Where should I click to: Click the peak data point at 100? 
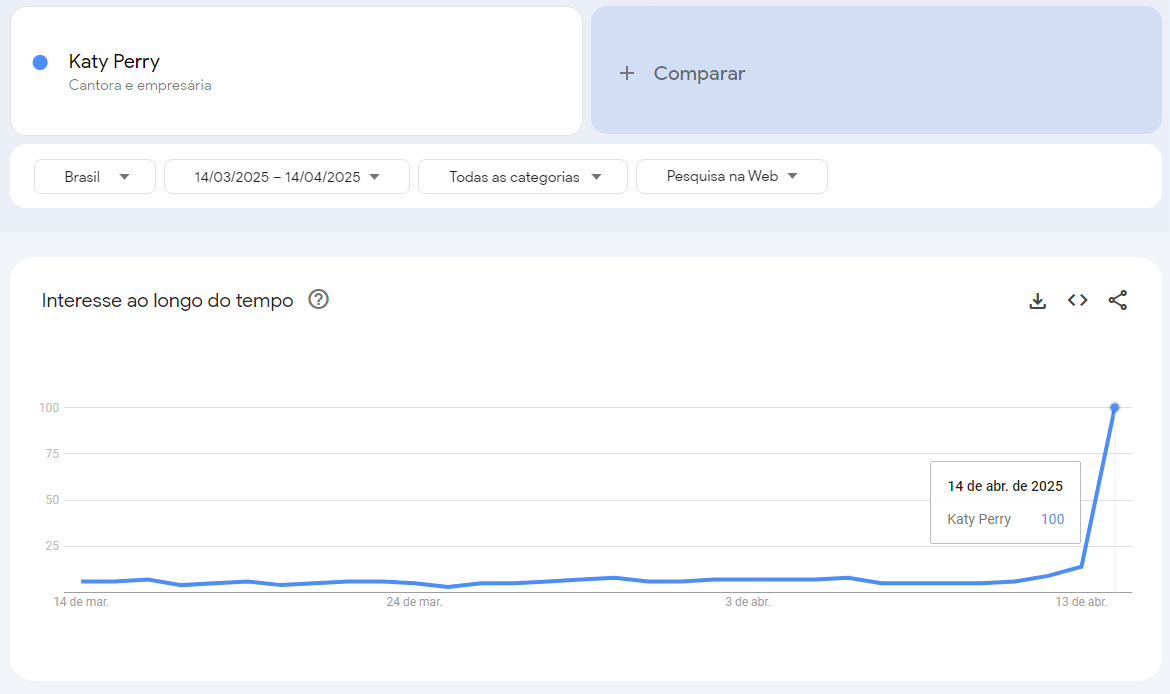1115,407
